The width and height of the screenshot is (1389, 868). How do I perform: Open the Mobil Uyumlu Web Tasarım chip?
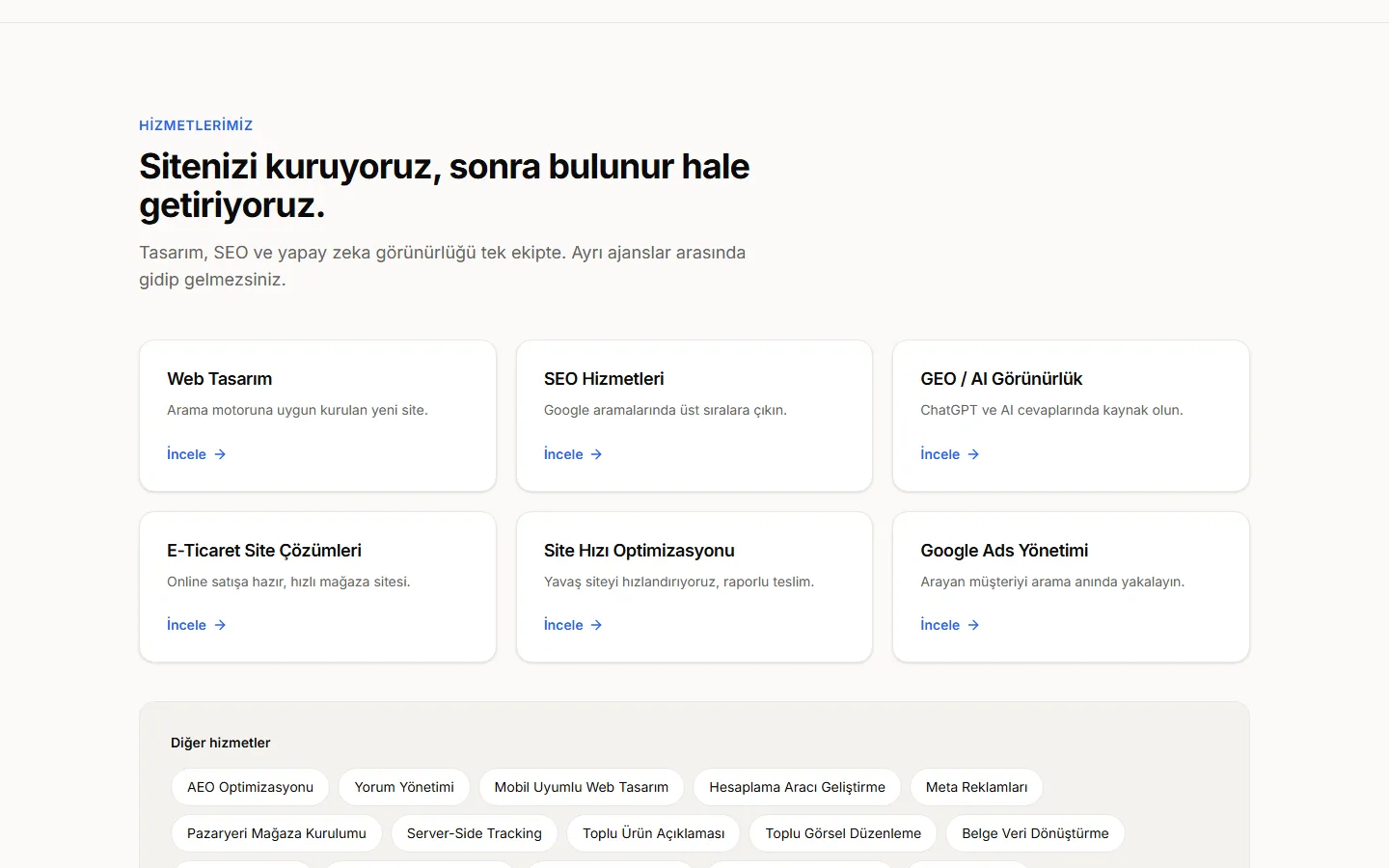point(582,787)
